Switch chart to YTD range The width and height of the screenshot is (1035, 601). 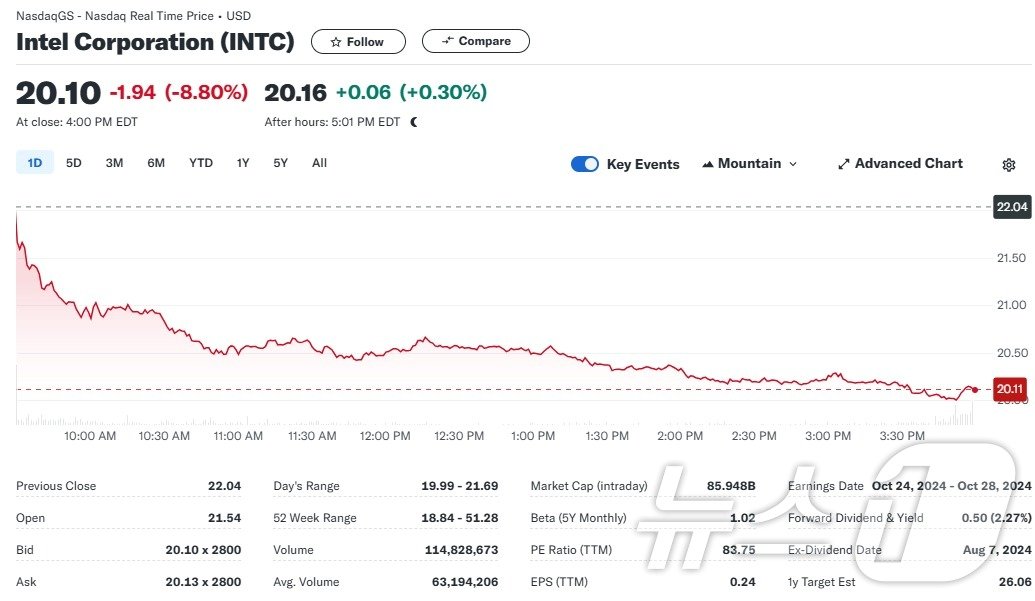[201, 163]
